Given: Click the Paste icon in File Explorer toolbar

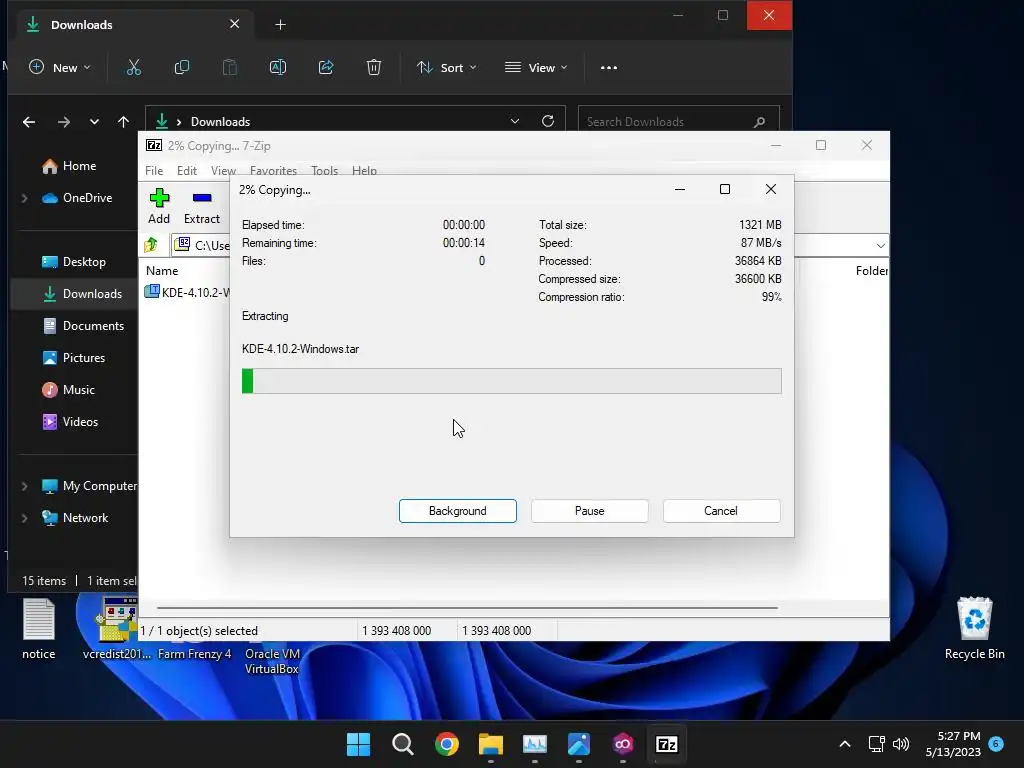Looking at the screenshot, I should coord(229,67).
